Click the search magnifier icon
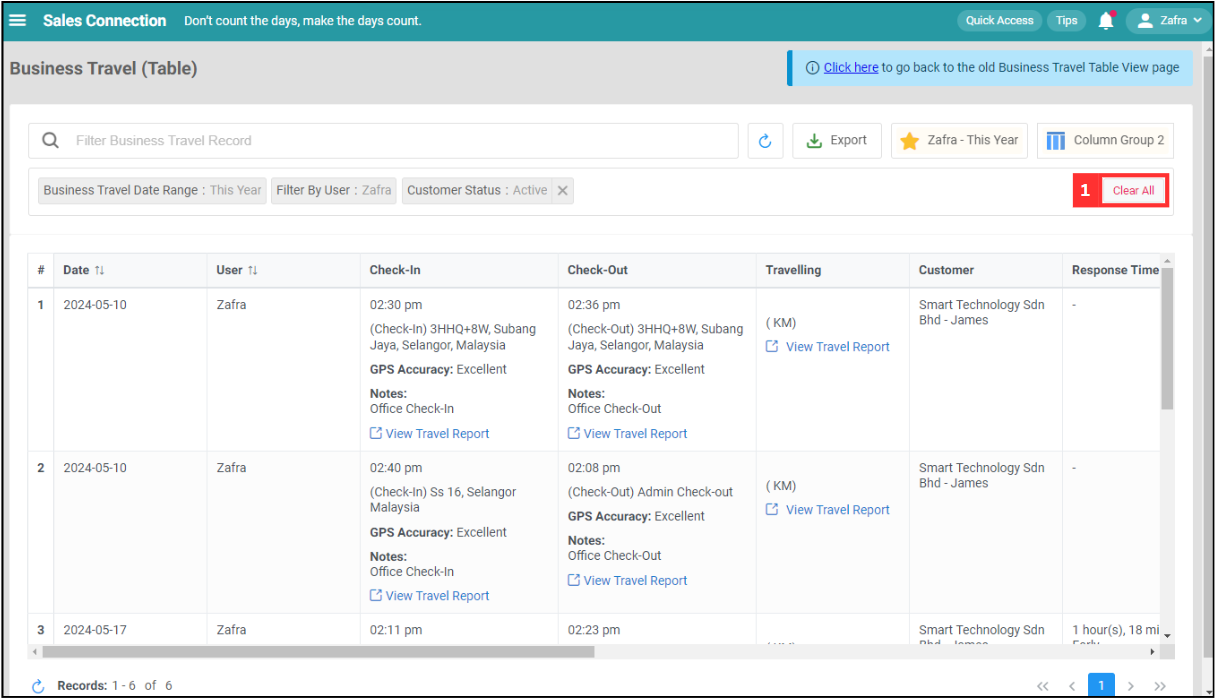1215x700 pixels. coord(50,141)
